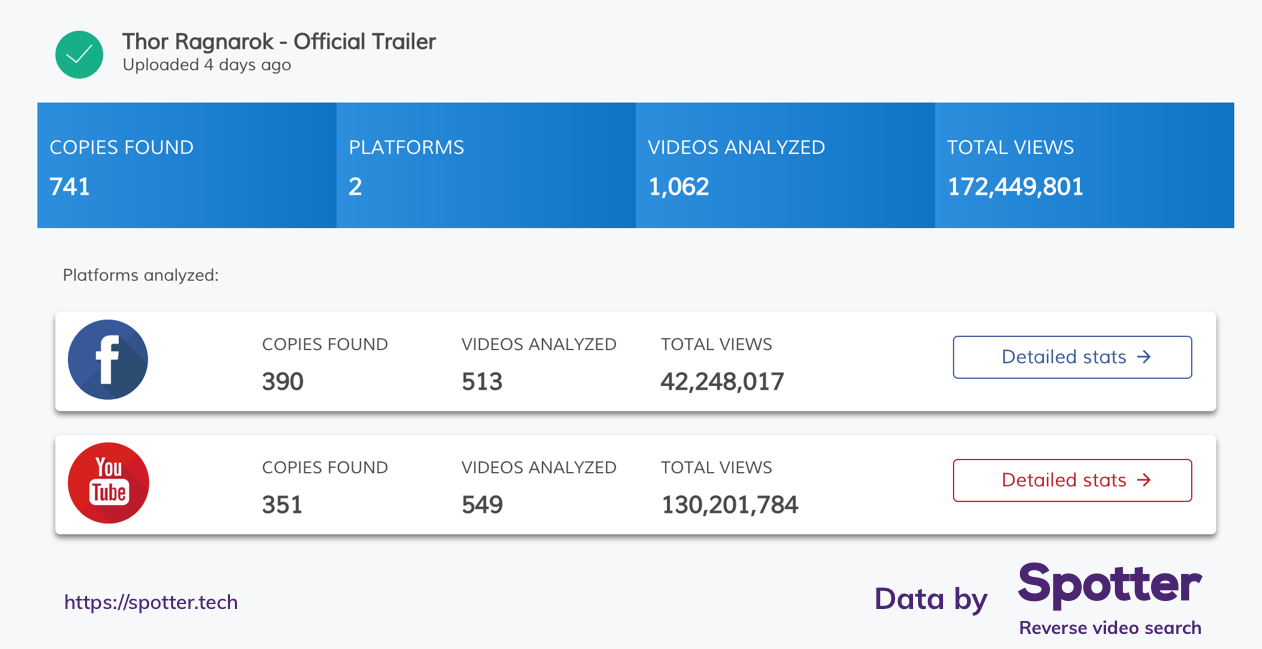
Task: Select the Videos Analyzed summary tile
Action: pos(785,166)
